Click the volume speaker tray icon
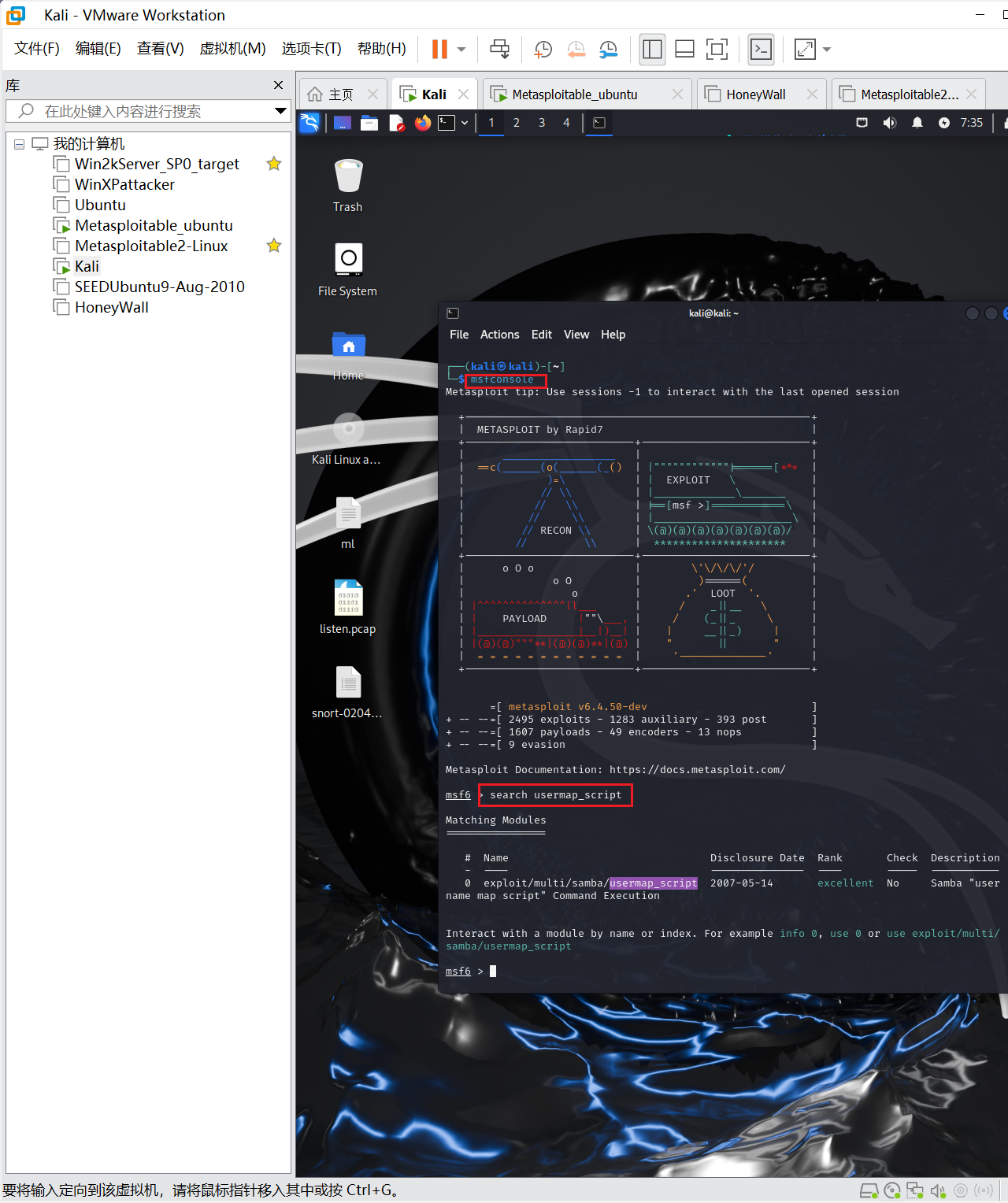Screen dimensions: 1008x1203 click(890, 123)
